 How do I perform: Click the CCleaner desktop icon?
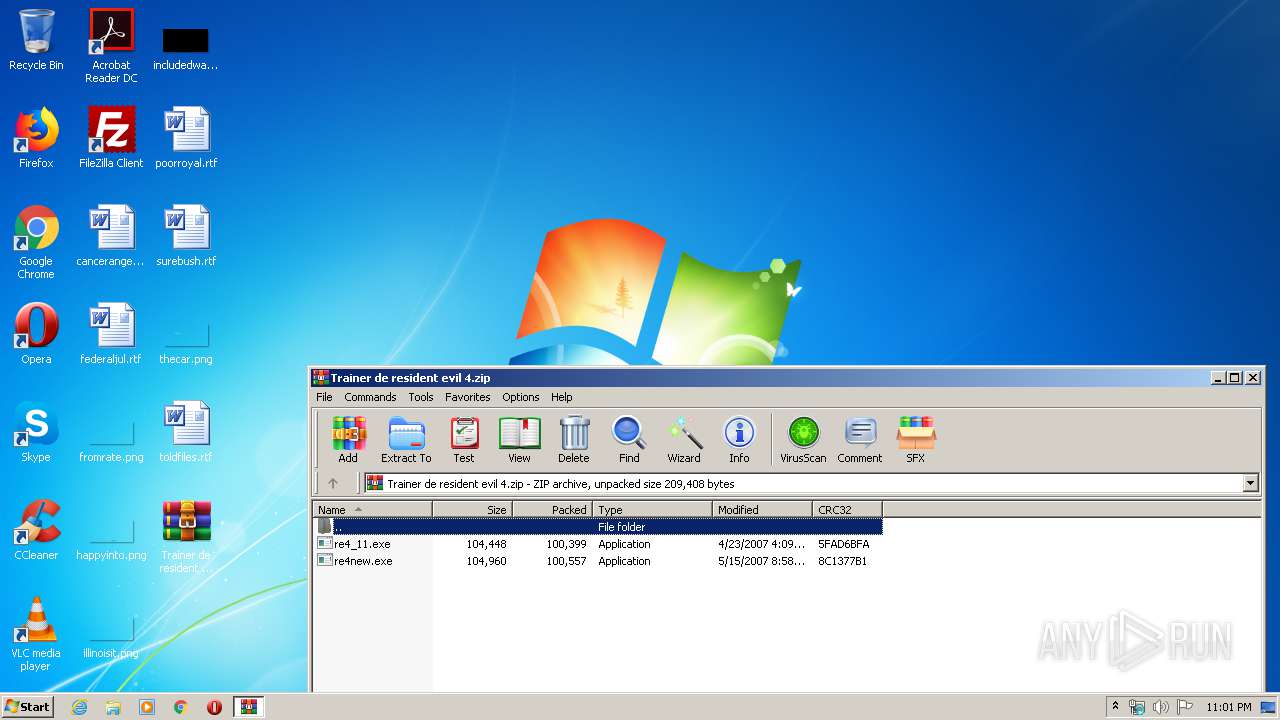click(36, 530)
